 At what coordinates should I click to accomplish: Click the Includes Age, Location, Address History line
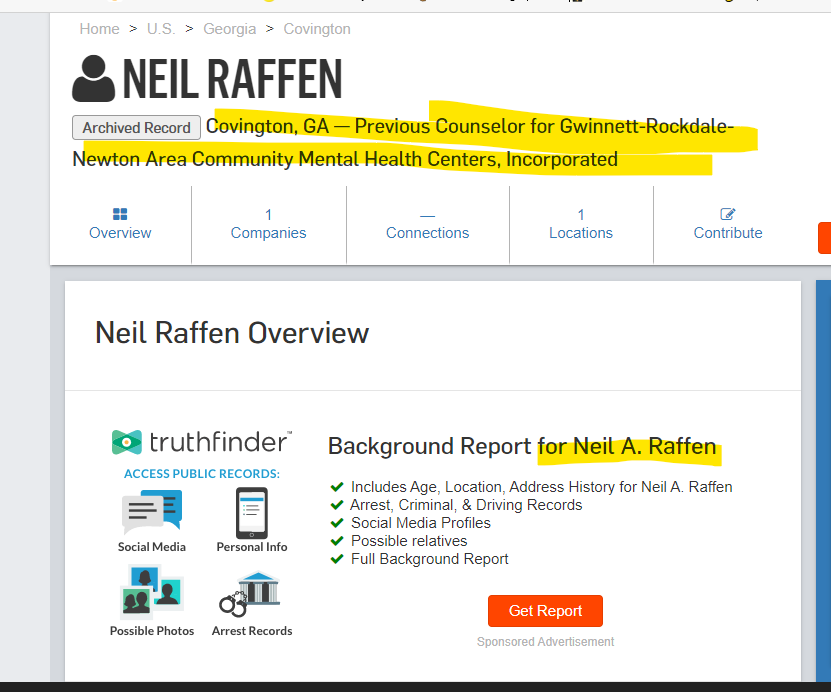[541, 487]
